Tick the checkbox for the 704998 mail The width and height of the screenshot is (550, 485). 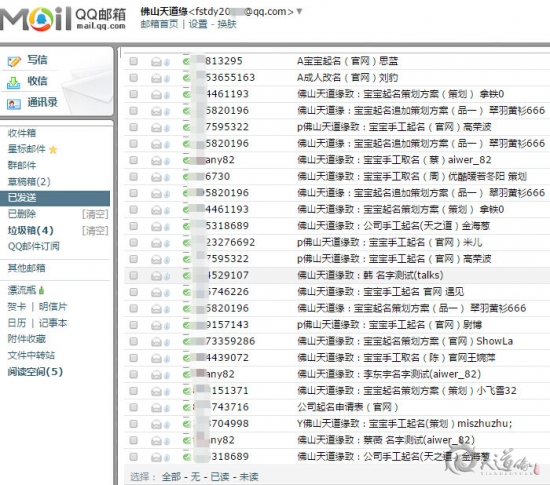coord(133,424)
